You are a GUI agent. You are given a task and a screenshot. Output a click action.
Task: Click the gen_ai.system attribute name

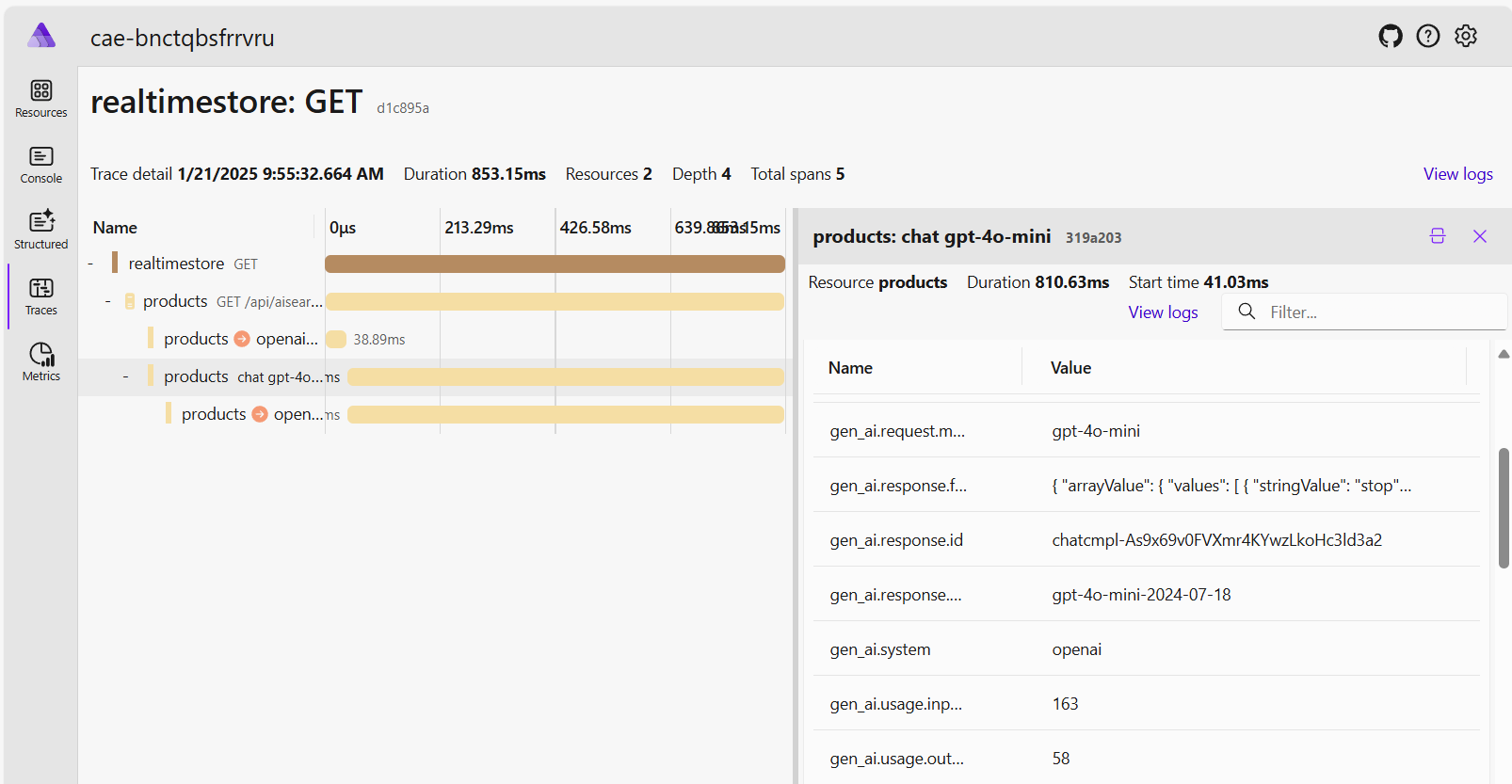[x=880, y=649]
